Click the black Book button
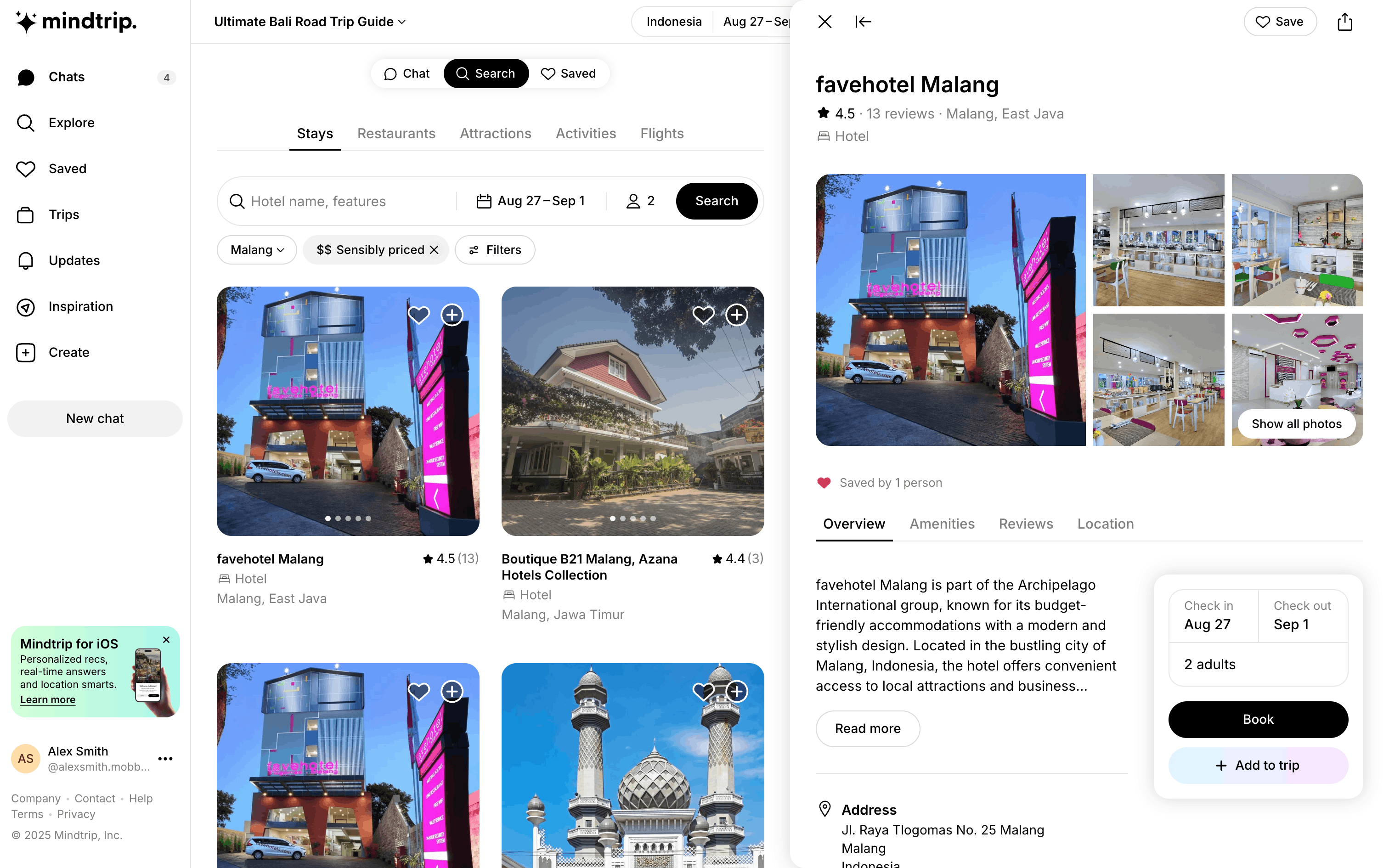1389x868 pixels. coord(1258,719)
